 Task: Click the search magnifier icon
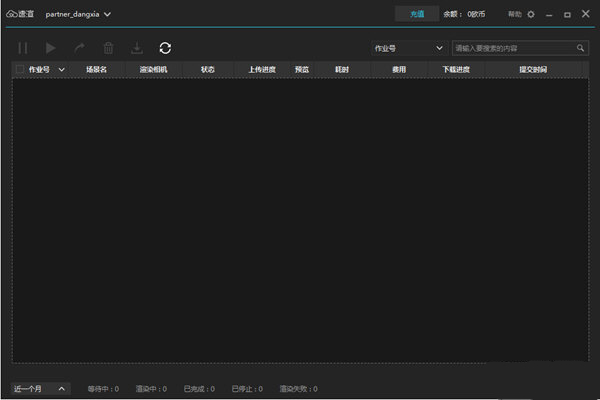click(580, 48)
